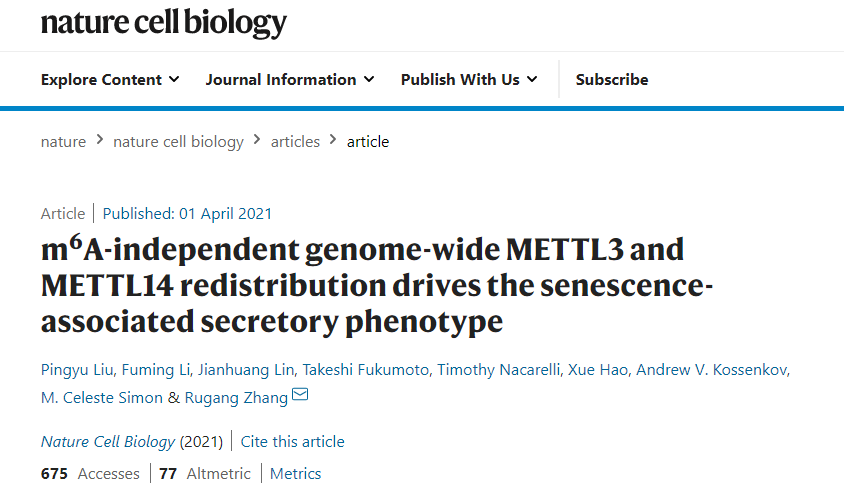View author Timothy Nacarelli
Screen dimensions: 844x504
(498, 370)
